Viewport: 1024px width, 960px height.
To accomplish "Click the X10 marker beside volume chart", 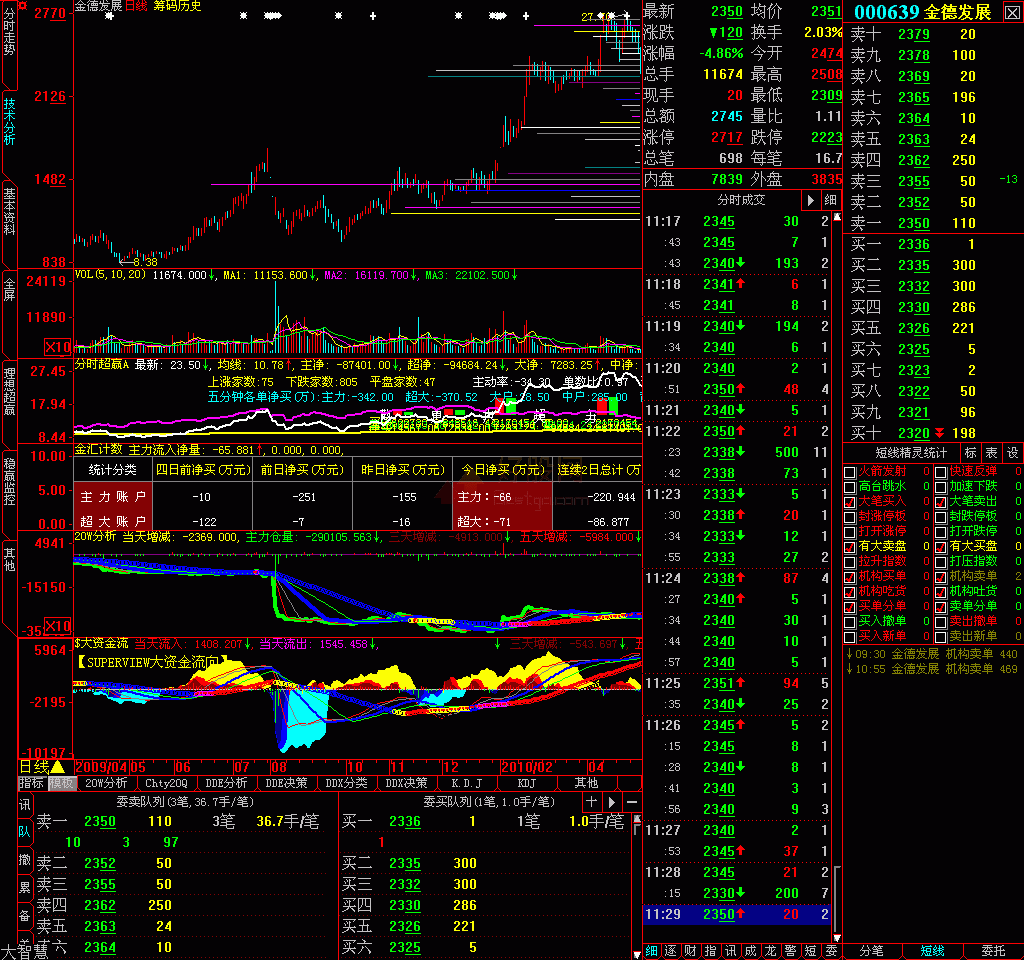I will tap(59, 346).
